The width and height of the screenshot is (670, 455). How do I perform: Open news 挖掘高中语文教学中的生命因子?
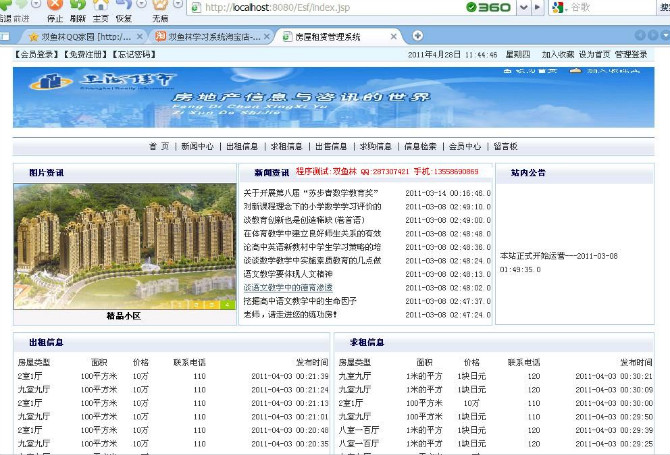point(300,301)
